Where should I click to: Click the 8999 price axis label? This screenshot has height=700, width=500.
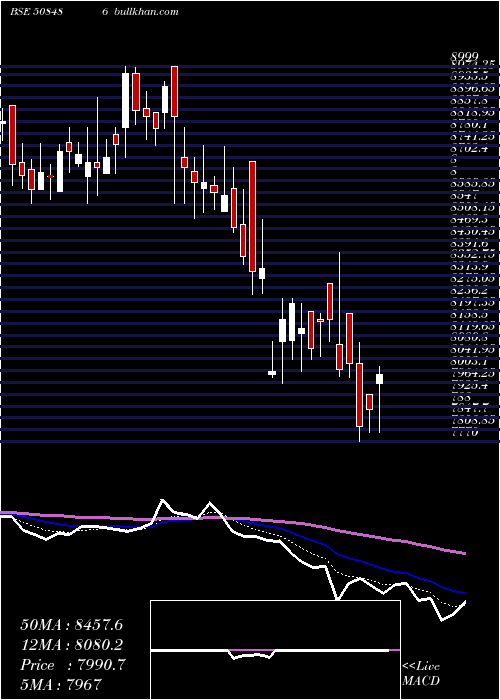(465, 56)
